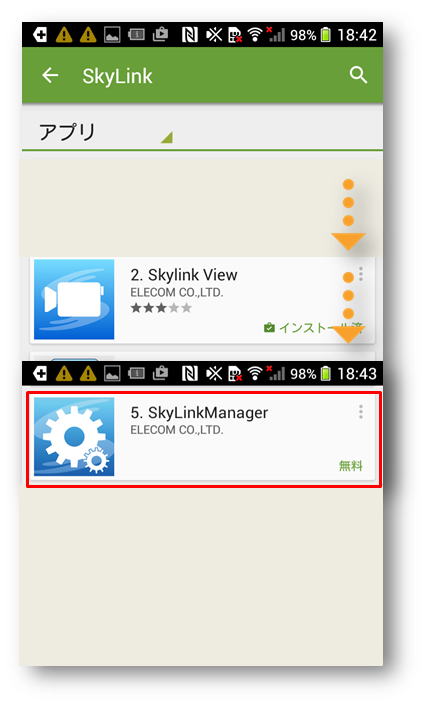Image resolution: width=427 pixels, height=705 pixels.
Task: Tap ELECOM CO.,LTD. under SkyLinkManager
Action: (176, 430)
